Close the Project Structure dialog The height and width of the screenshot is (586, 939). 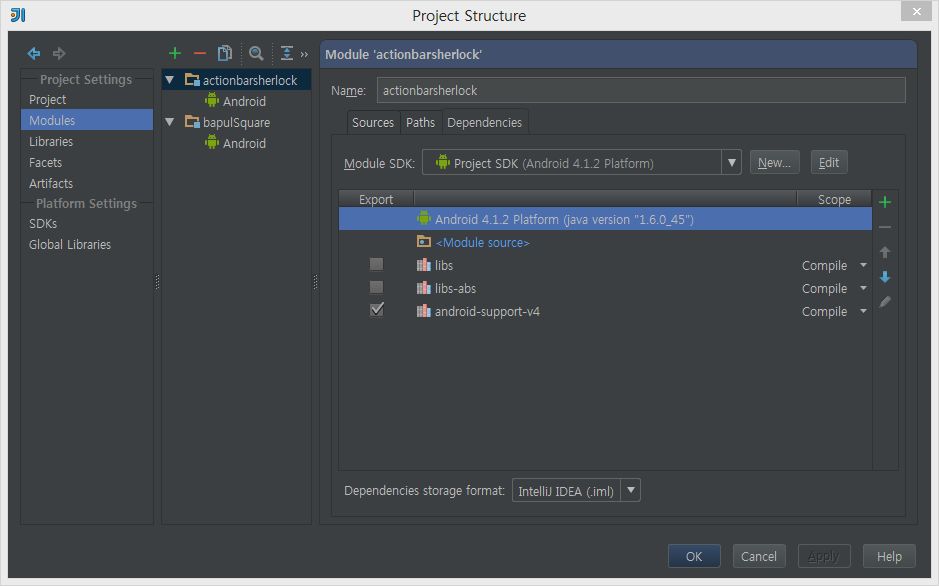(917, 11)
